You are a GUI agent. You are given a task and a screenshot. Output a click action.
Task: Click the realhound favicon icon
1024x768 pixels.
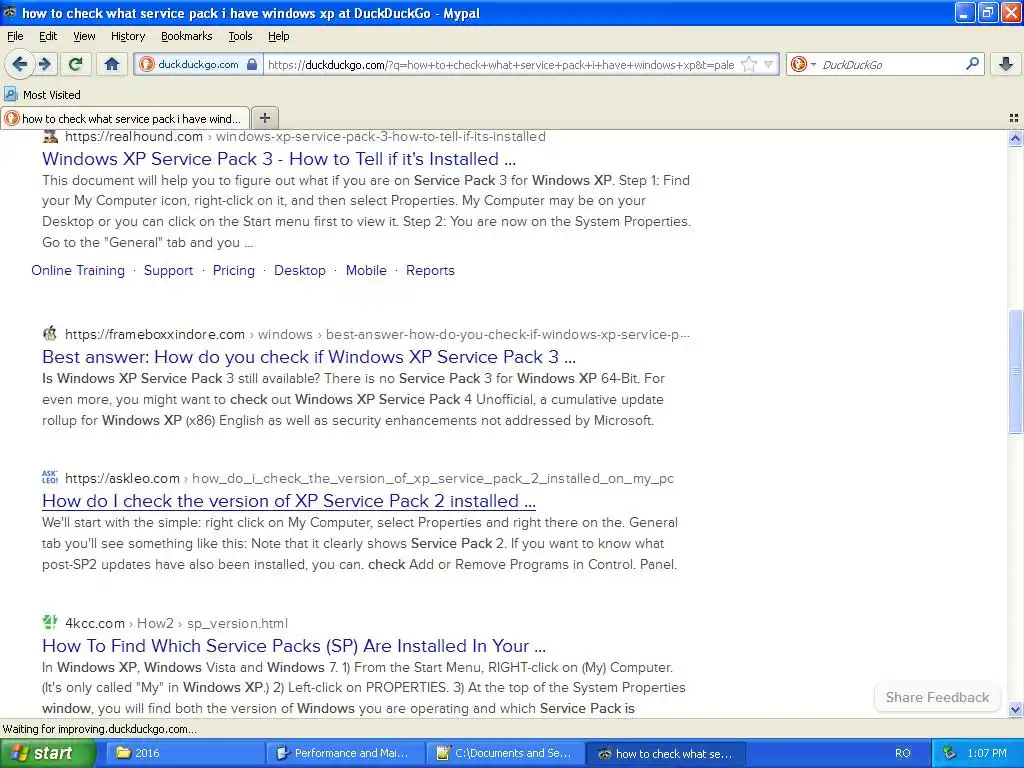pos(50,136)
